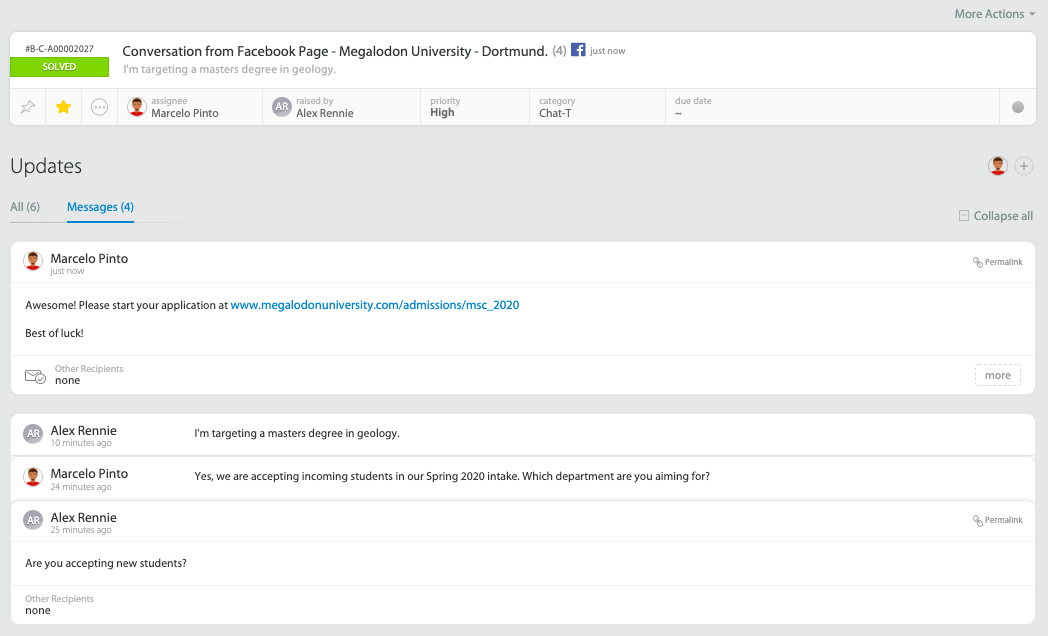Image resolution: width=1048 pixels, height=636 pixels.
Task: Select the Messages (4) tab
Action: 100,207
